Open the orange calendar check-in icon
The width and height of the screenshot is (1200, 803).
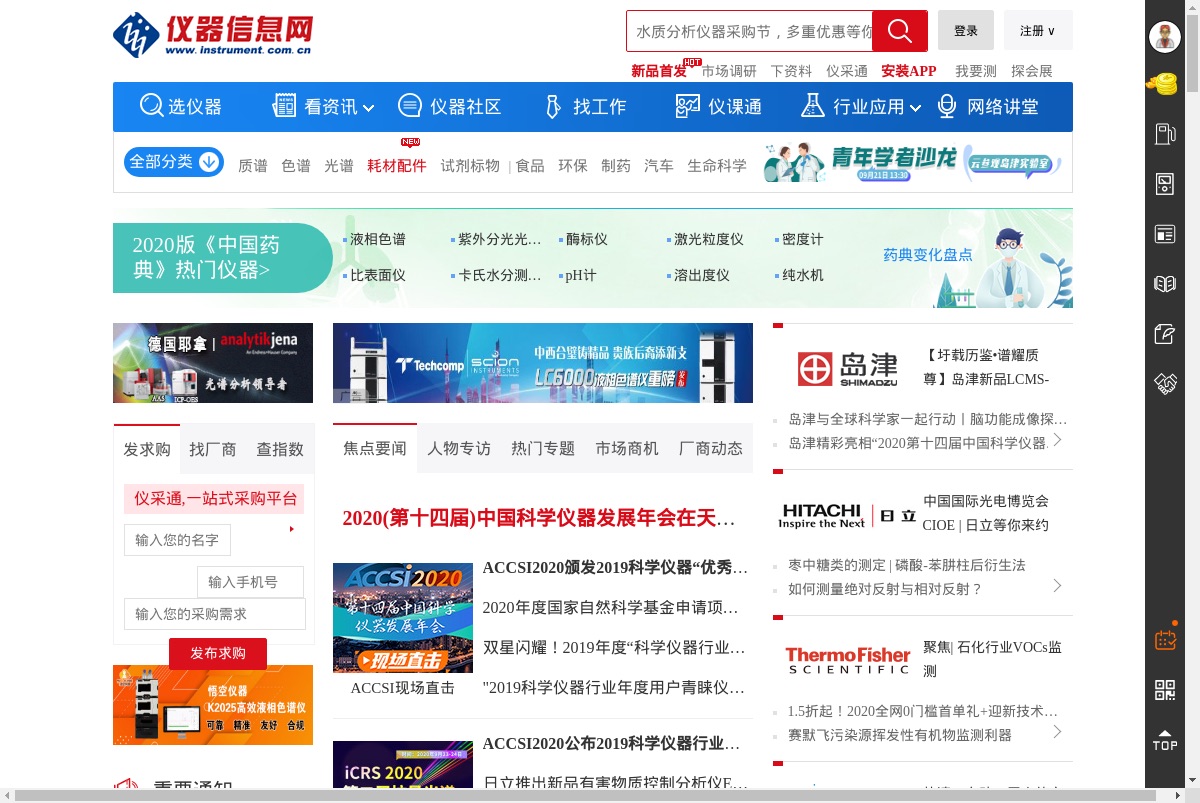pos(1165,639)
